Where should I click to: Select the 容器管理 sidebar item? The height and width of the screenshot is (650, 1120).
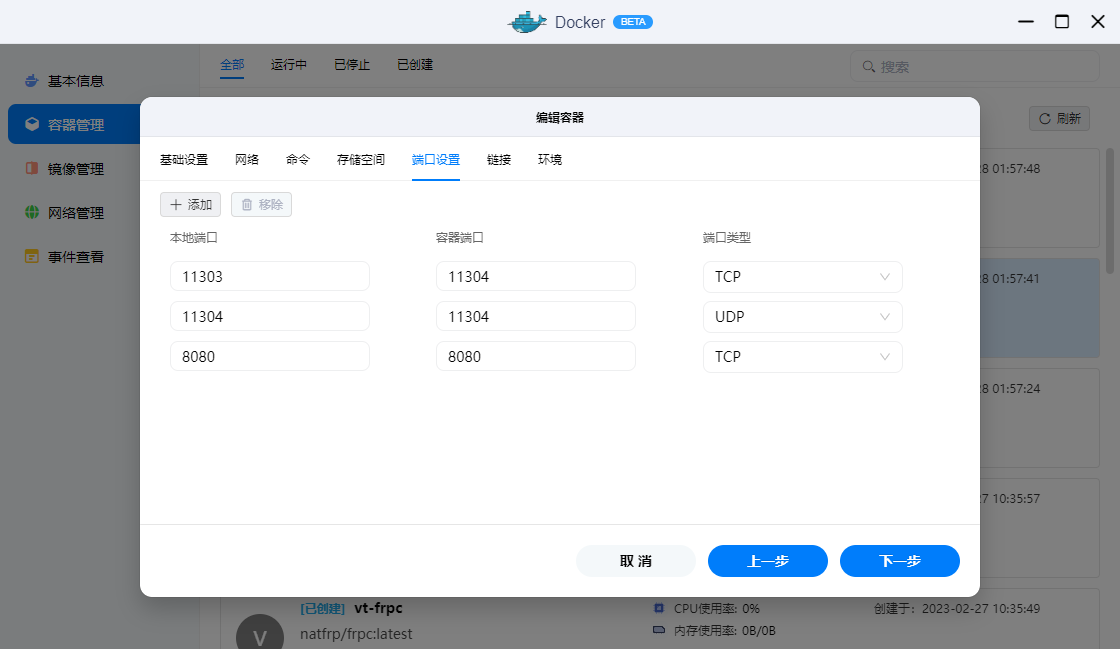[x=74, y=124]
